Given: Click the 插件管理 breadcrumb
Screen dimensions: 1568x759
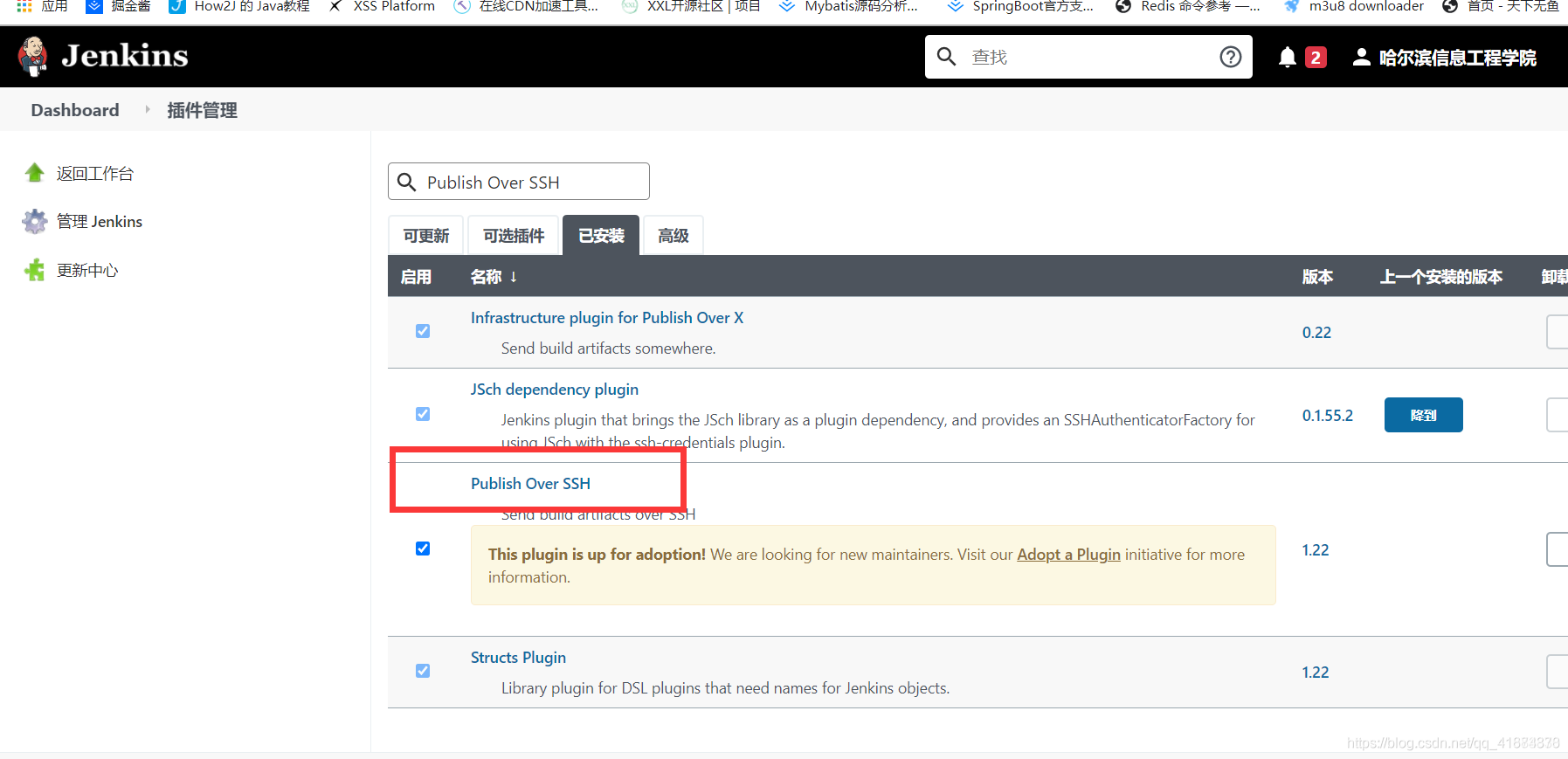Looking at the screenshot, I should click(x=202, y=110).
